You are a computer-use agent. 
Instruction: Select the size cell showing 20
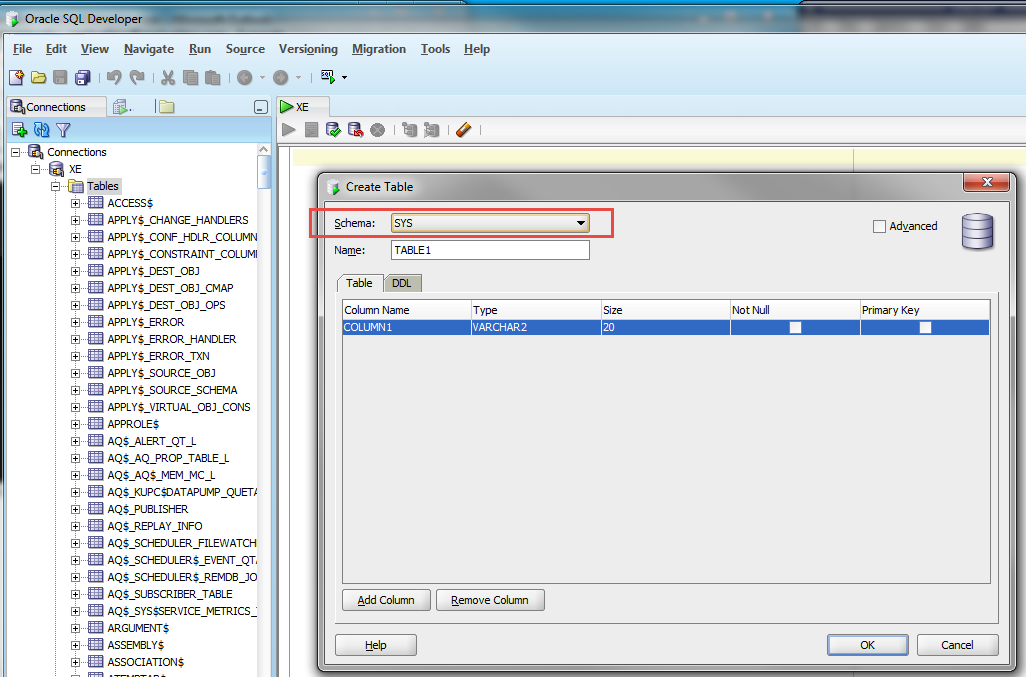pyautogui.click(x=665, y=327)
